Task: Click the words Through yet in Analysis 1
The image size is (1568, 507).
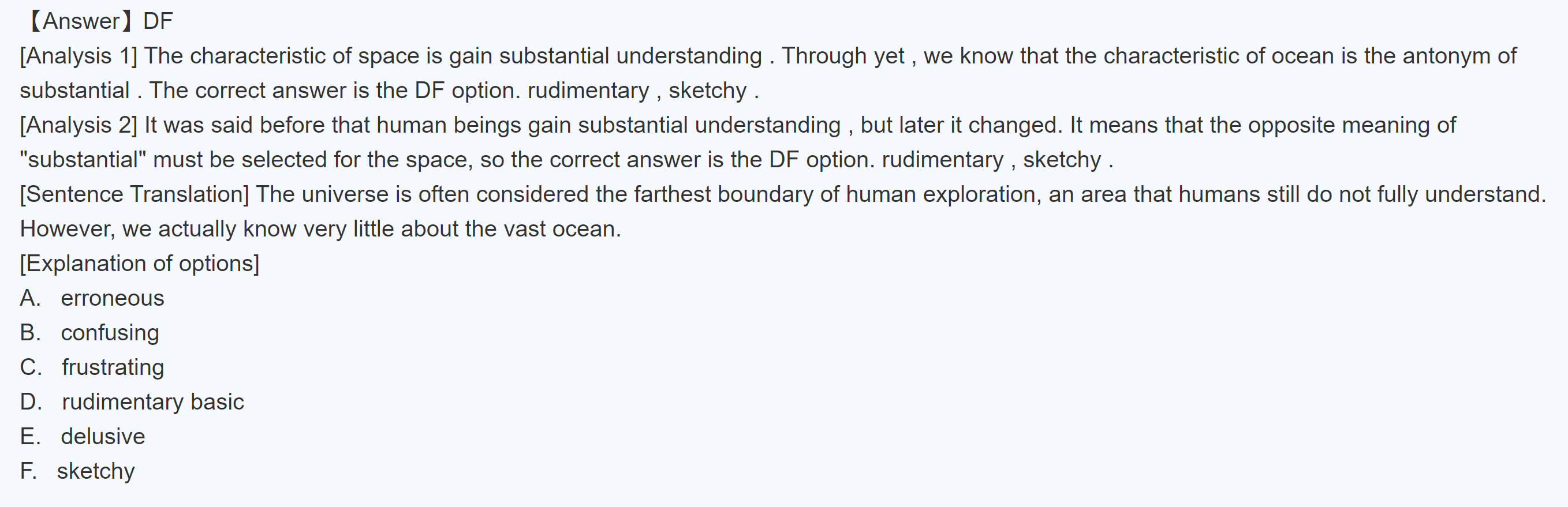Action: pyautogui.click(x=843, y=56)
